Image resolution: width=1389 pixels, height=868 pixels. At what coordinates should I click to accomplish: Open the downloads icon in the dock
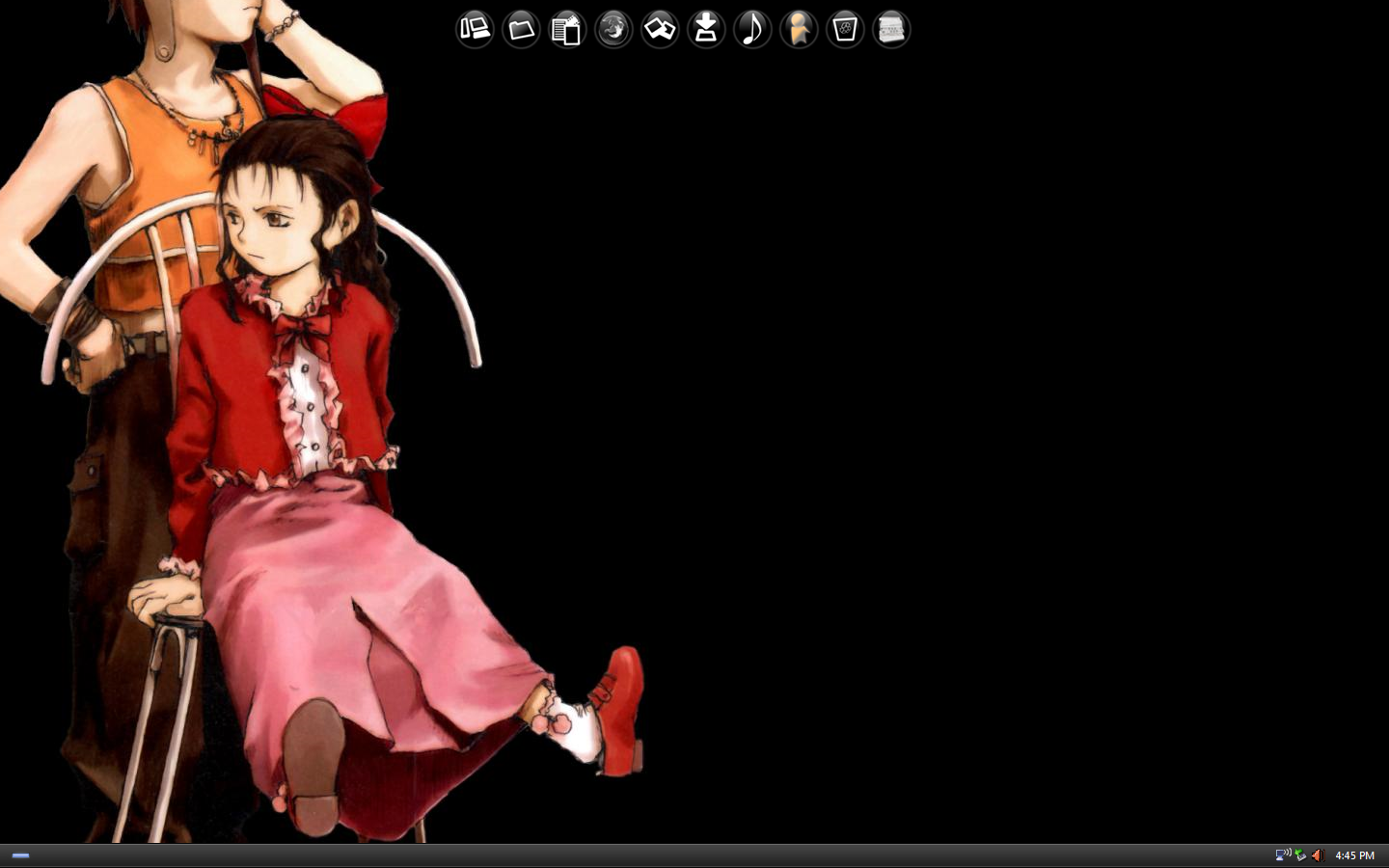706,29
